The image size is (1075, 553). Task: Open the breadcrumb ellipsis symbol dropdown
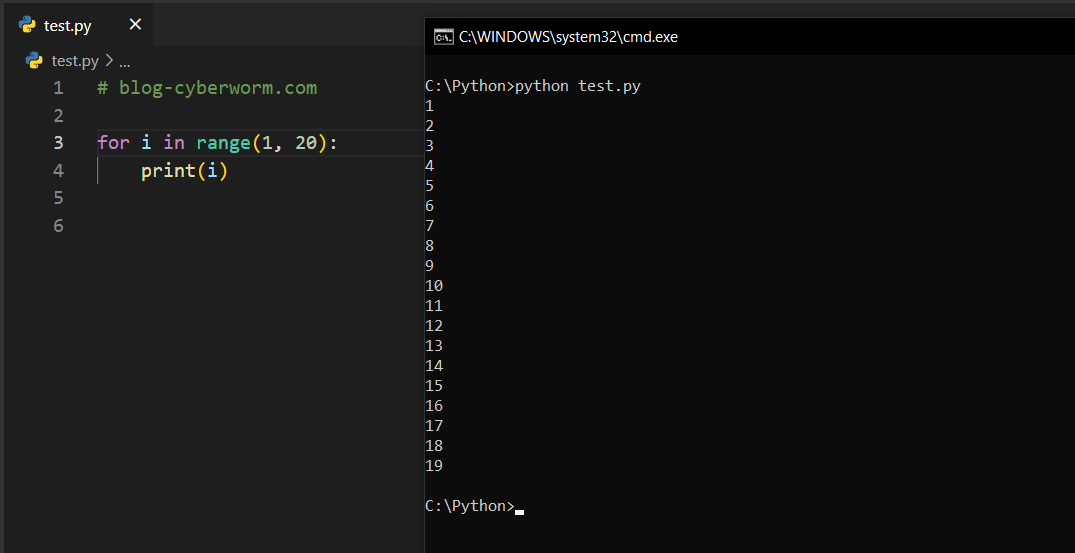pos(125,61)
